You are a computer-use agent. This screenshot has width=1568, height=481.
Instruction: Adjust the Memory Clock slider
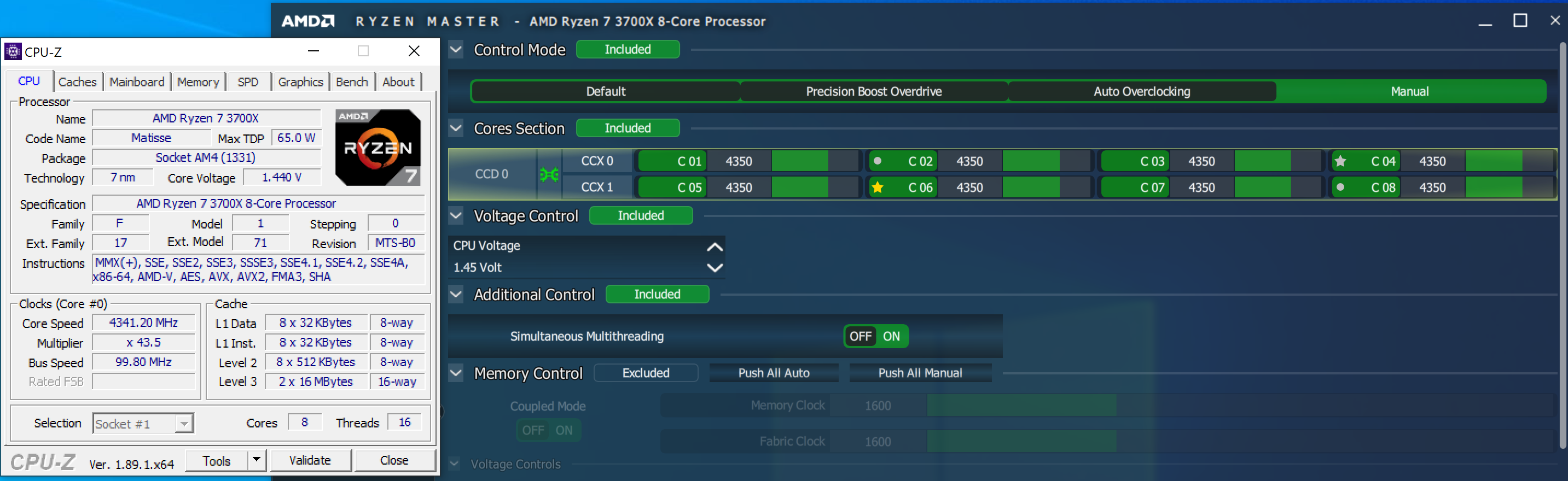(x=1240, y=406)
